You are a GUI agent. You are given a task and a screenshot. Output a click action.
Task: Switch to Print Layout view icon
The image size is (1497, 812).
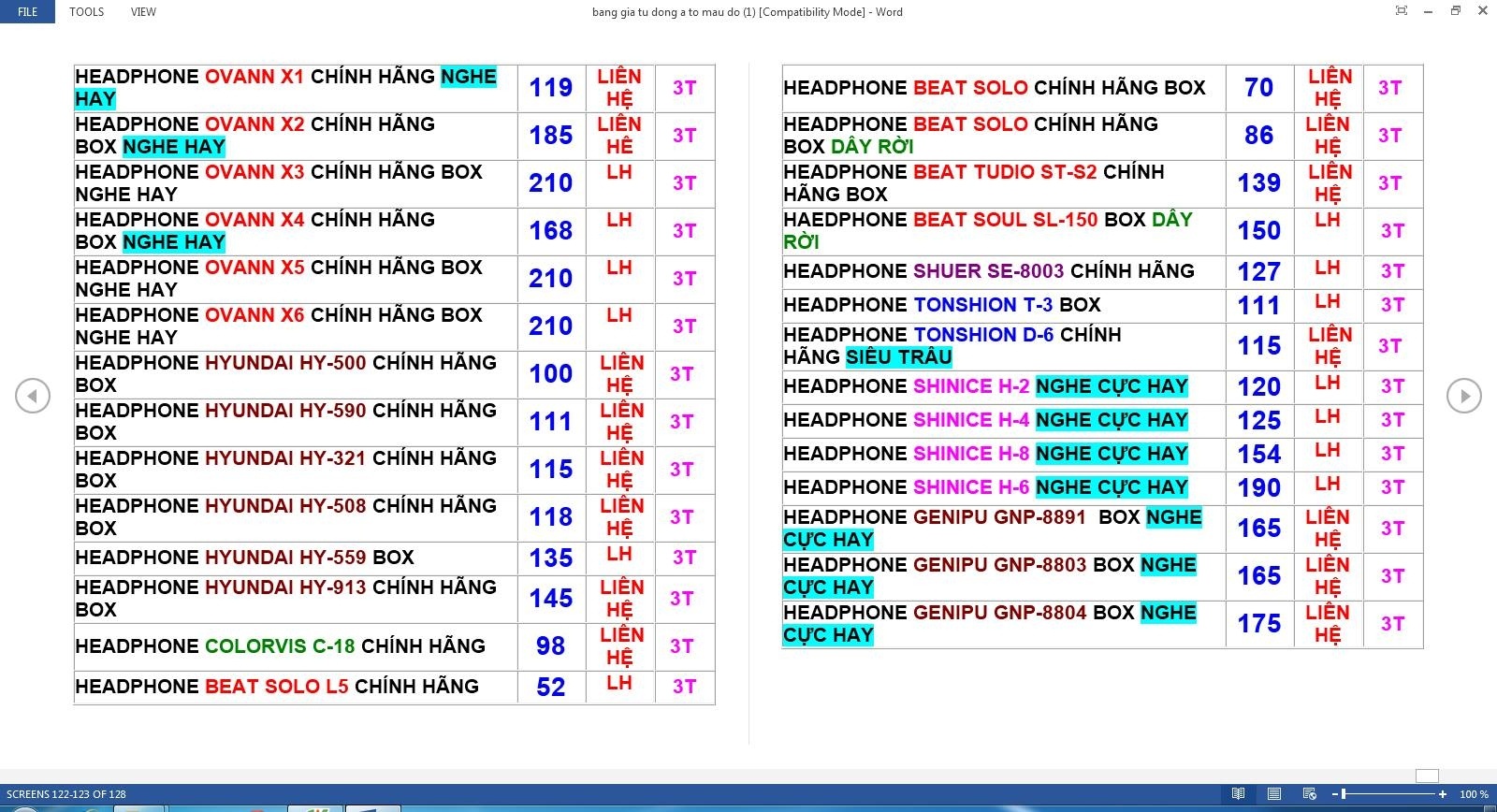pyautogui.click(x=1273, y=794)
